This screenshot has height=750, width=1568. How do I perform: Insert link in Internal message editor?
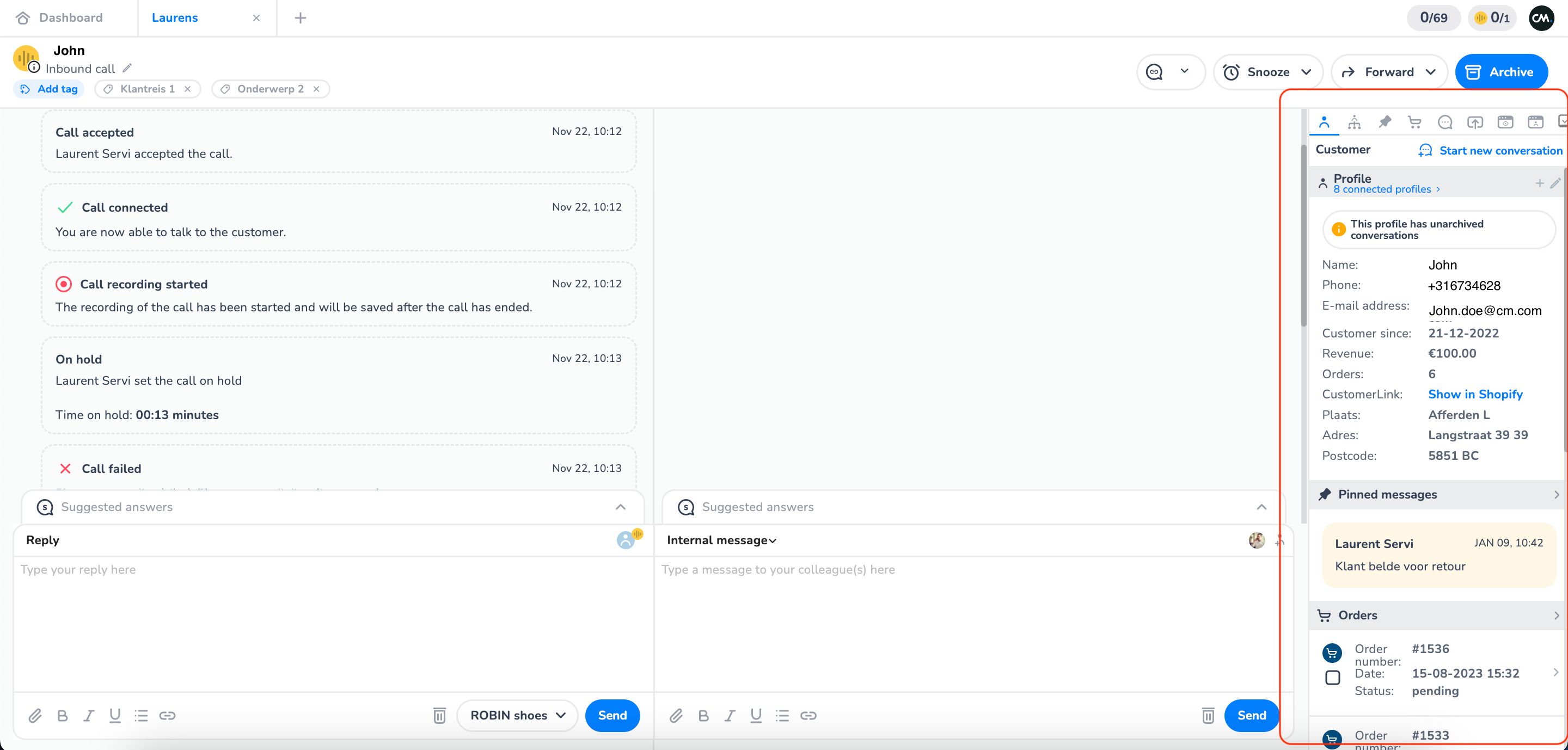808,715
